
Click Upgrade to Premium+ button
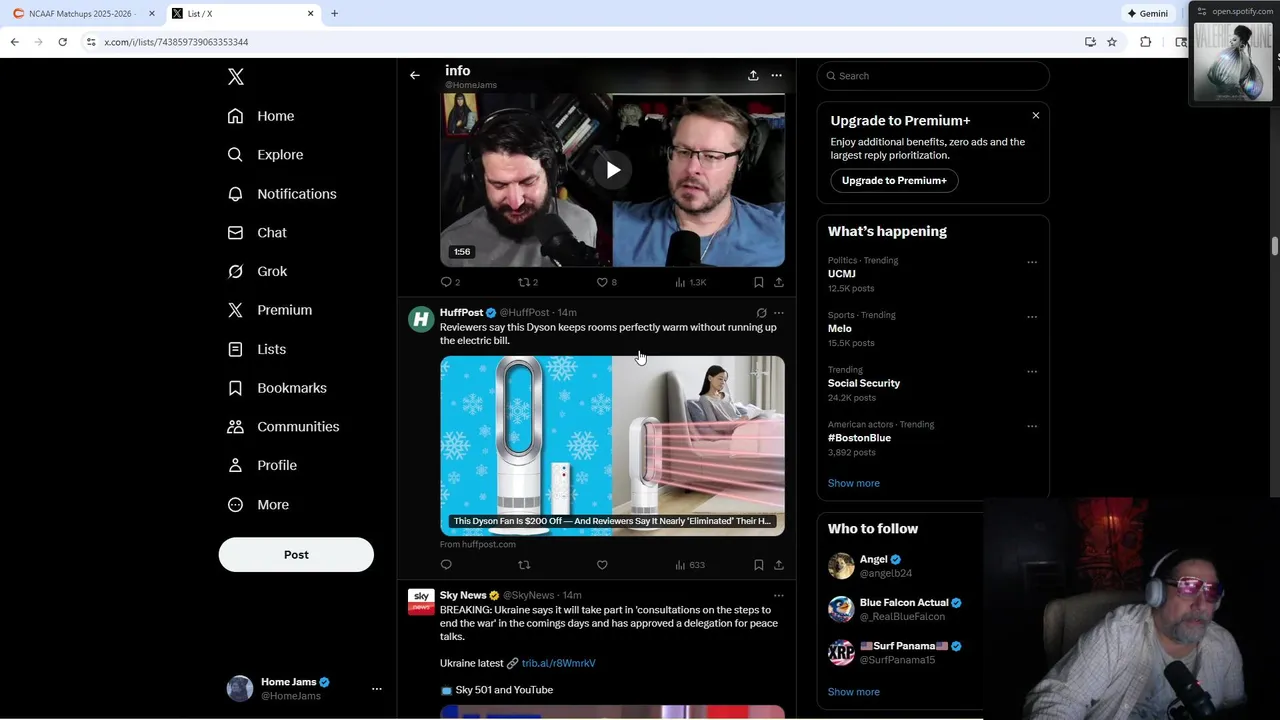(x=894, y=181)
